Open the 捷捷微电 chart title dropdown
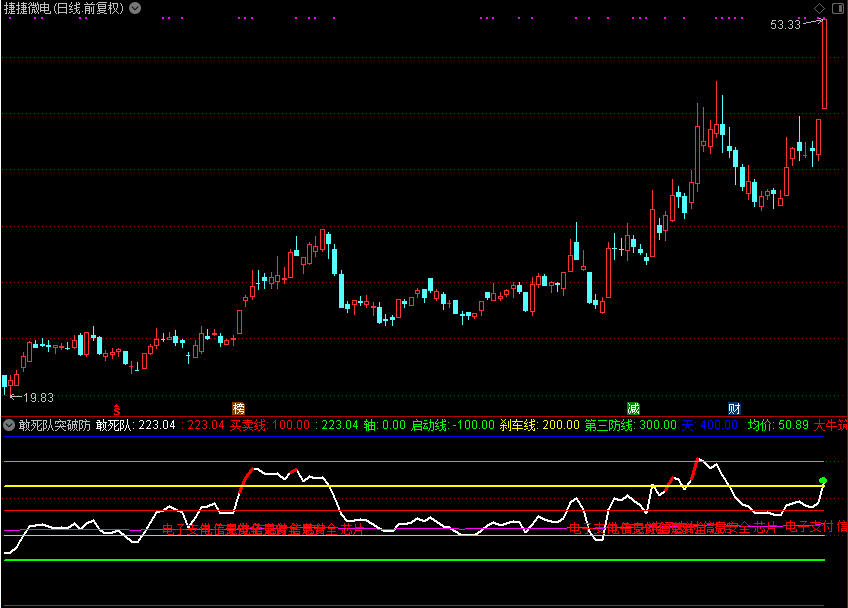Image resolution: width=848 pixels, height=608 pixels. [x=136, y=8]
